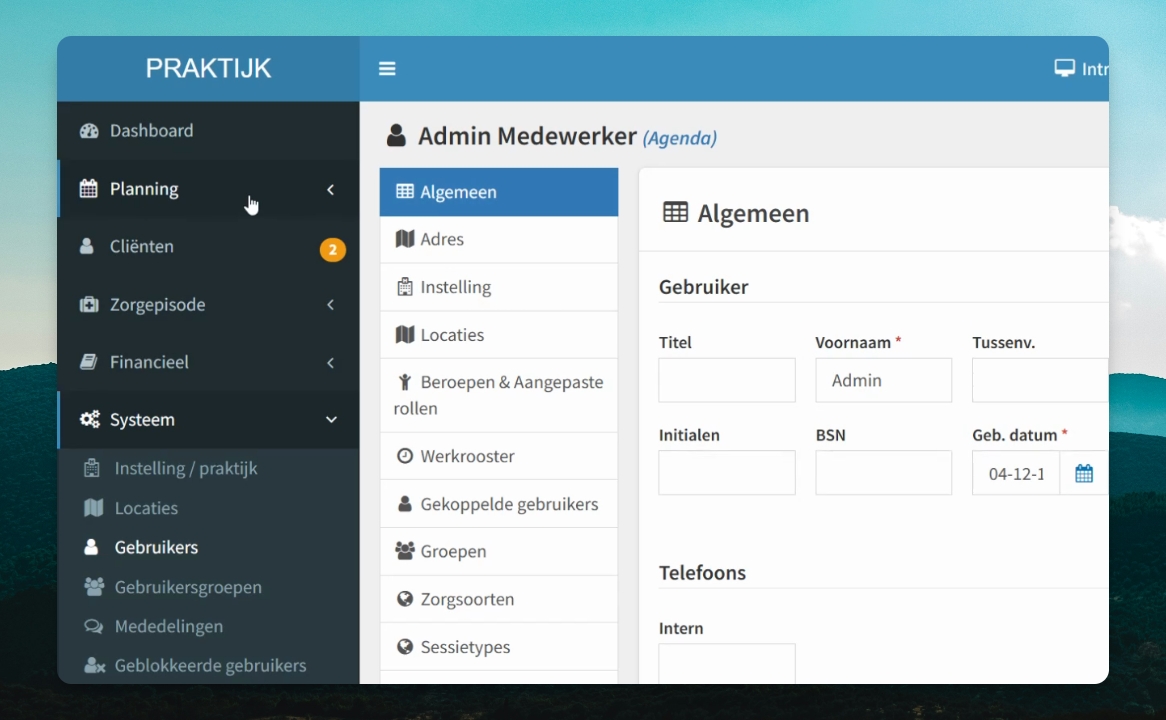The image size is (1166, 720).
Task: Click the Gebruikers user icon in sidebar
Action: click(91, 547)
